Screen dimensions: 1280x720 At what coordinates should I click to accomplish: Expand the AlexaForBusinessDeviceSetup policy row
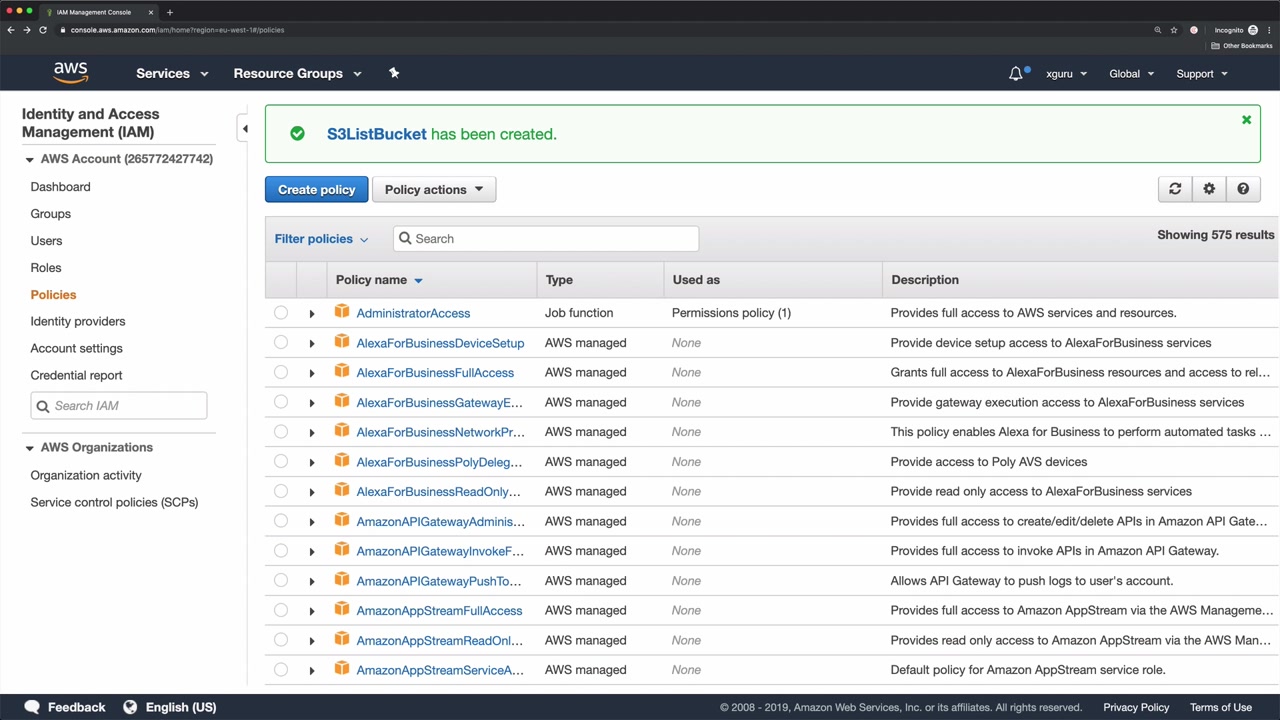312,344
